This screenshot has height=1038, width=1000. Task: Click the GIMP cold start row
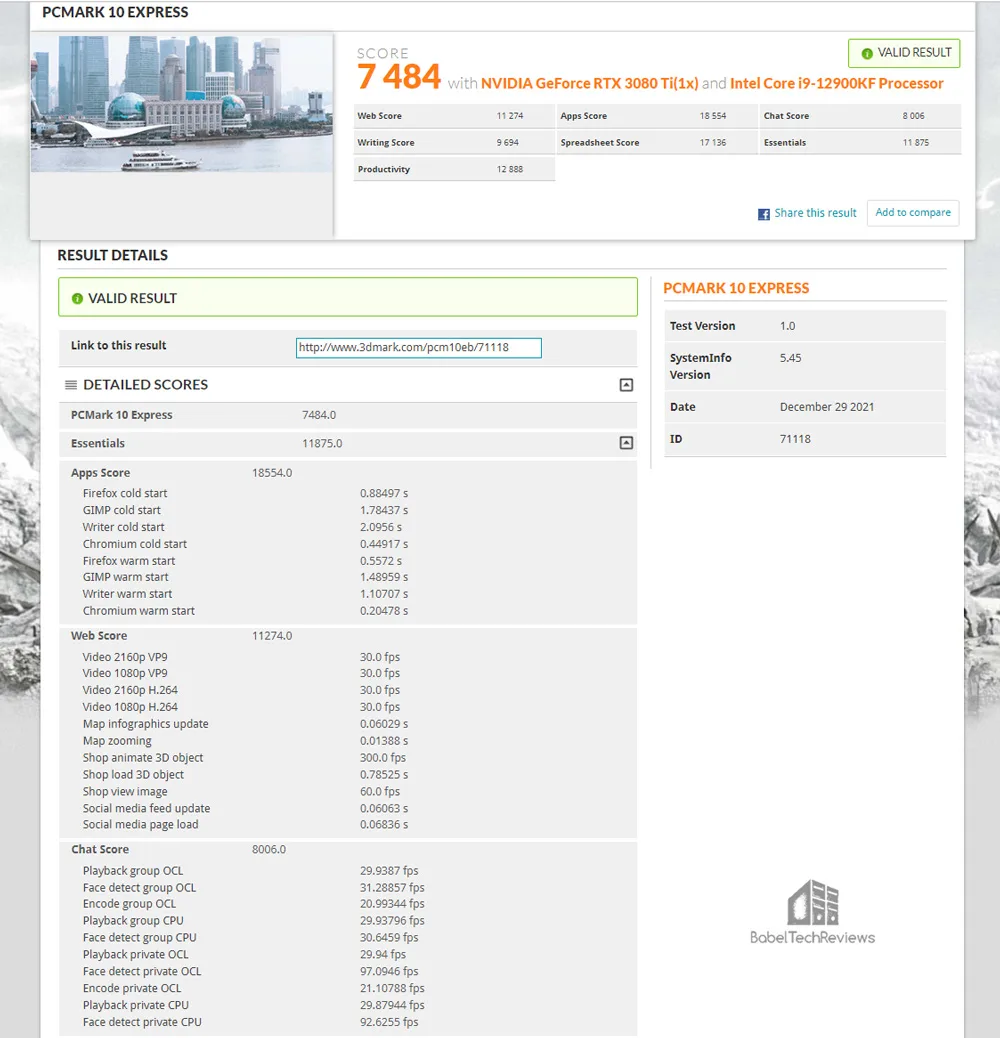tap(348, 510)
